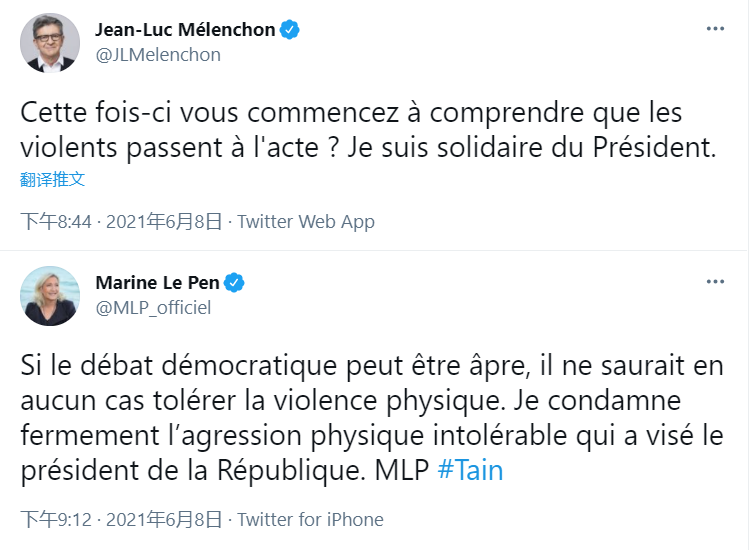Select the tweet text starting "Cette fois-ci vous commencez"

[368, 129]
